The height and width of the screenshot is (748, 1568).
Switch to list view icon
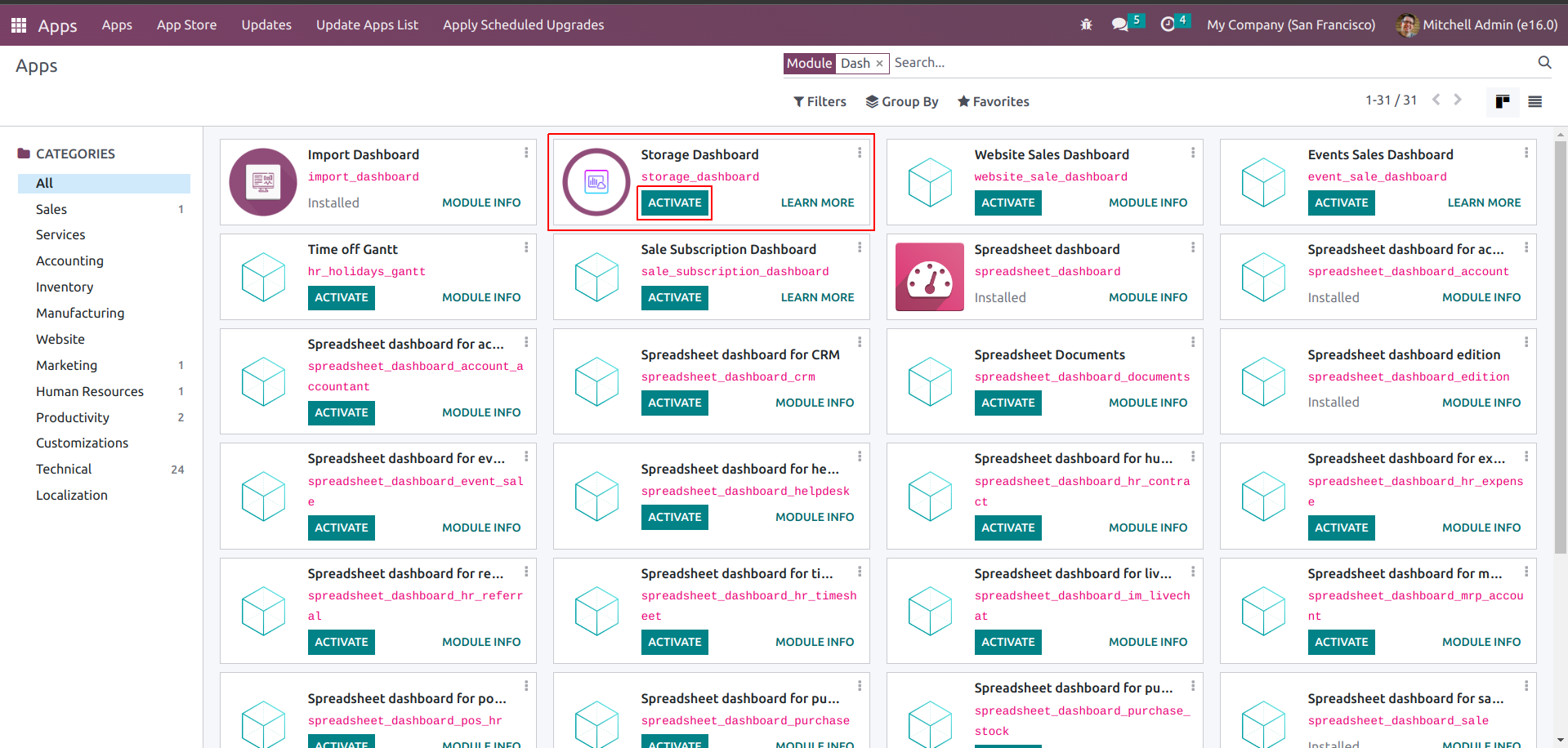coord(1534,102)
